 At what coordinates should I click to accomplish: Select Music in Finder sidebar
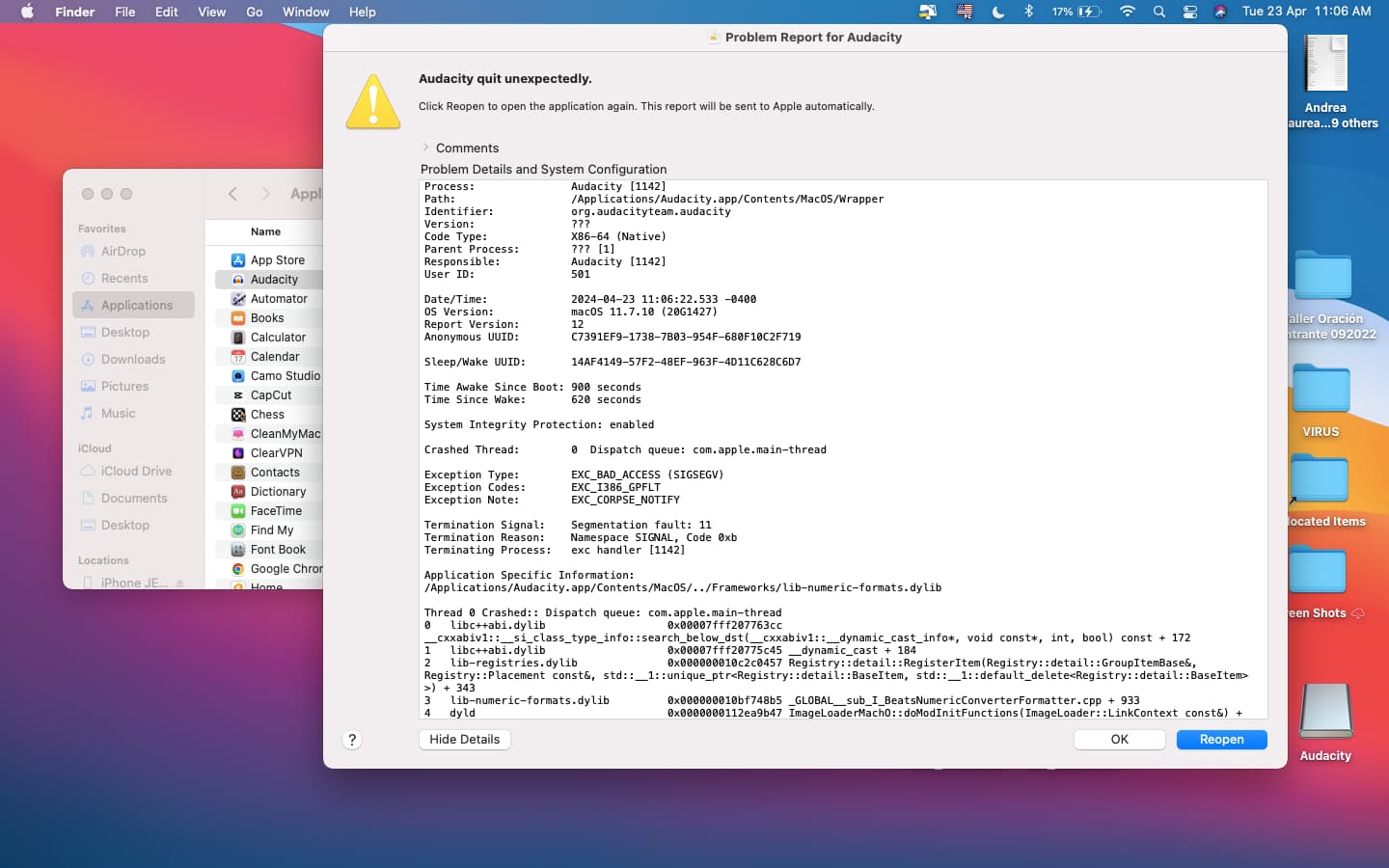pyautogui.click(x=133, y=414)
